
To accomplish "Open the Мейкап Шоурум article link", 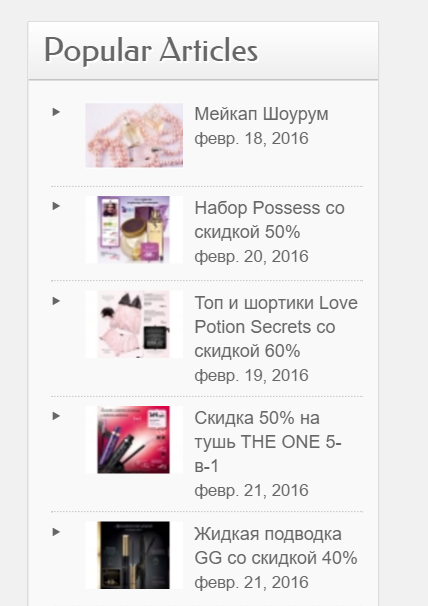I will [261, 114].
